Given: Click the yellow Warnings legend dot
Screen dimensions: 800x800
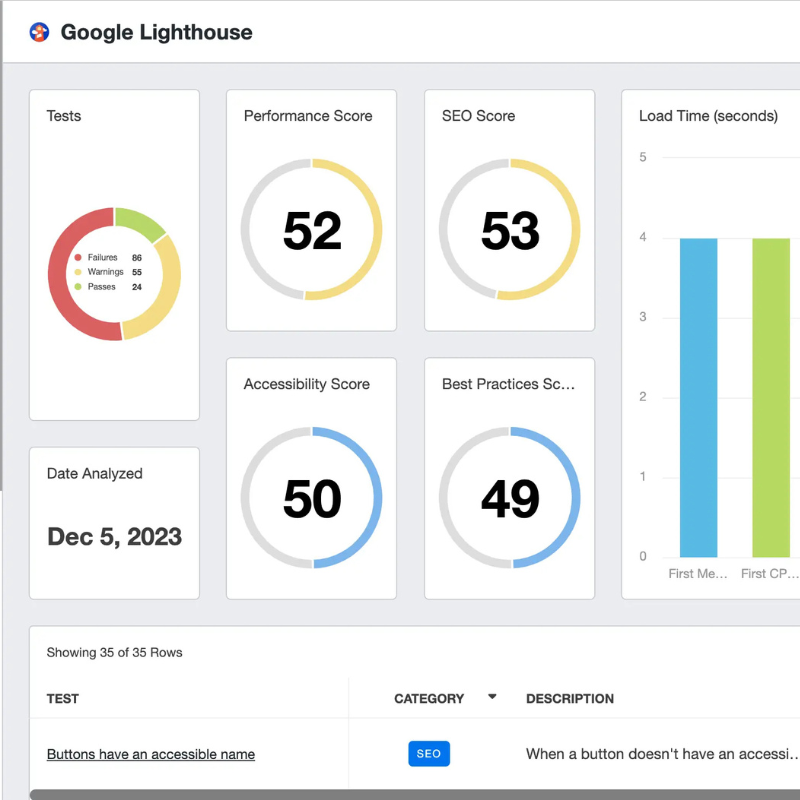Looking at the screenshot, I should 78,272.
